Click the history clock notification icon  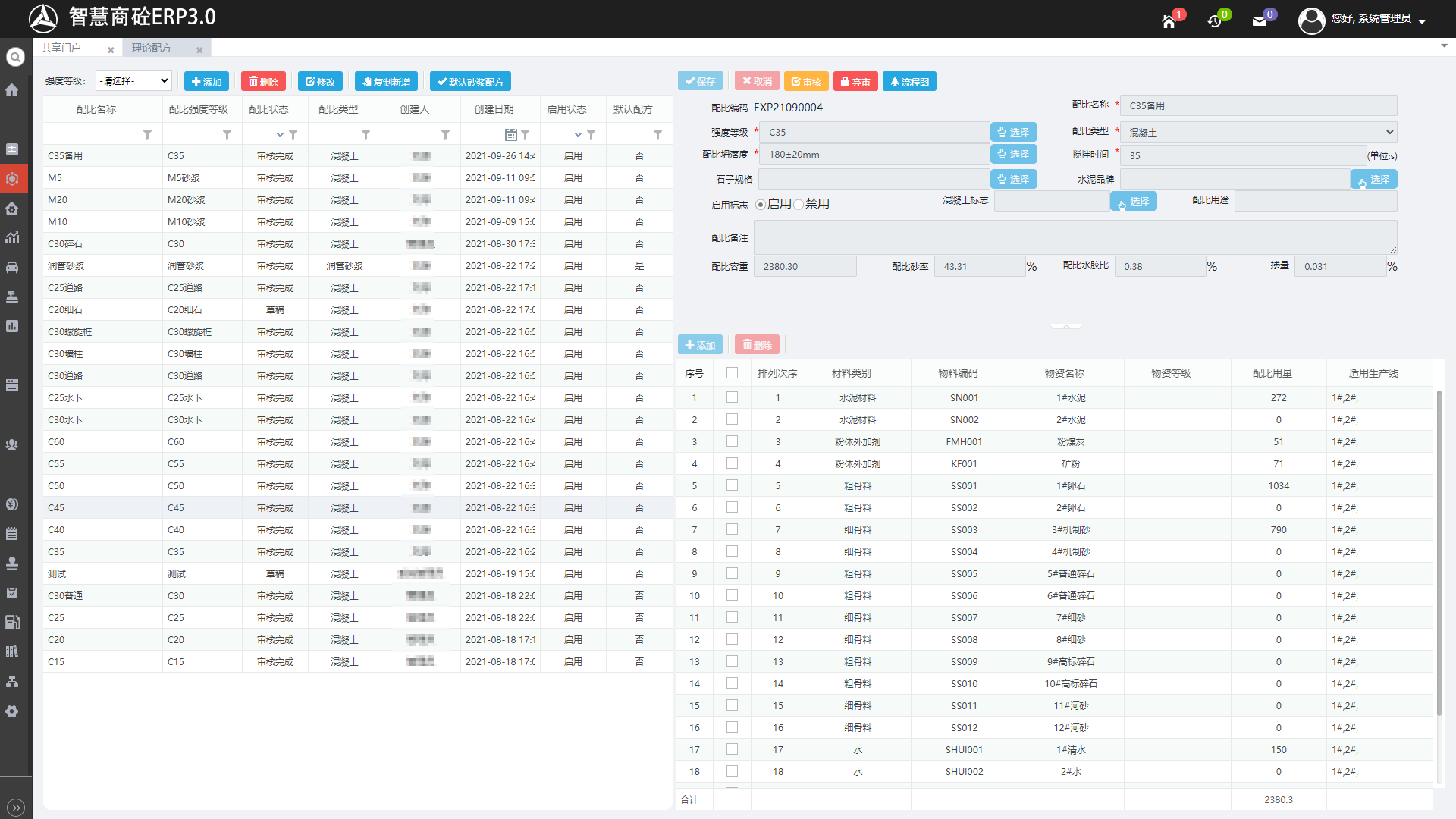1214,21
